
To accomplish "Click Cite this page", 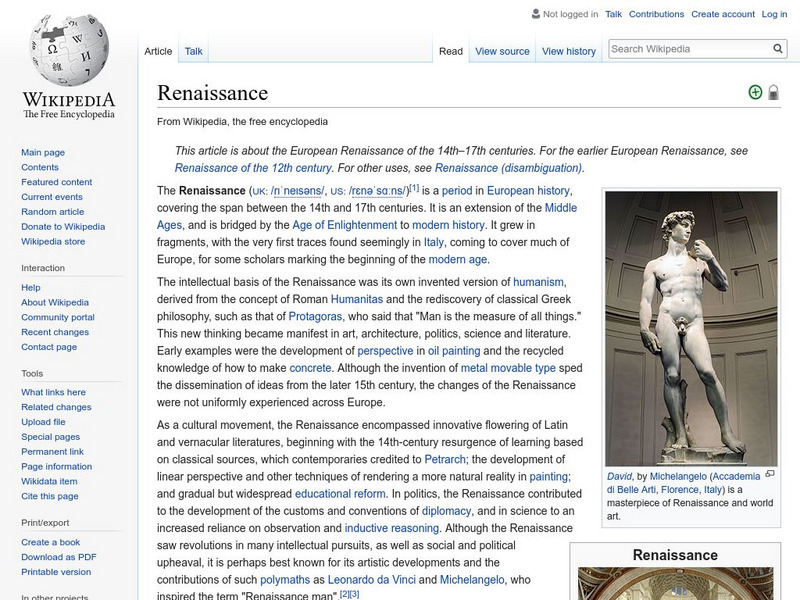I will (49, 495).
